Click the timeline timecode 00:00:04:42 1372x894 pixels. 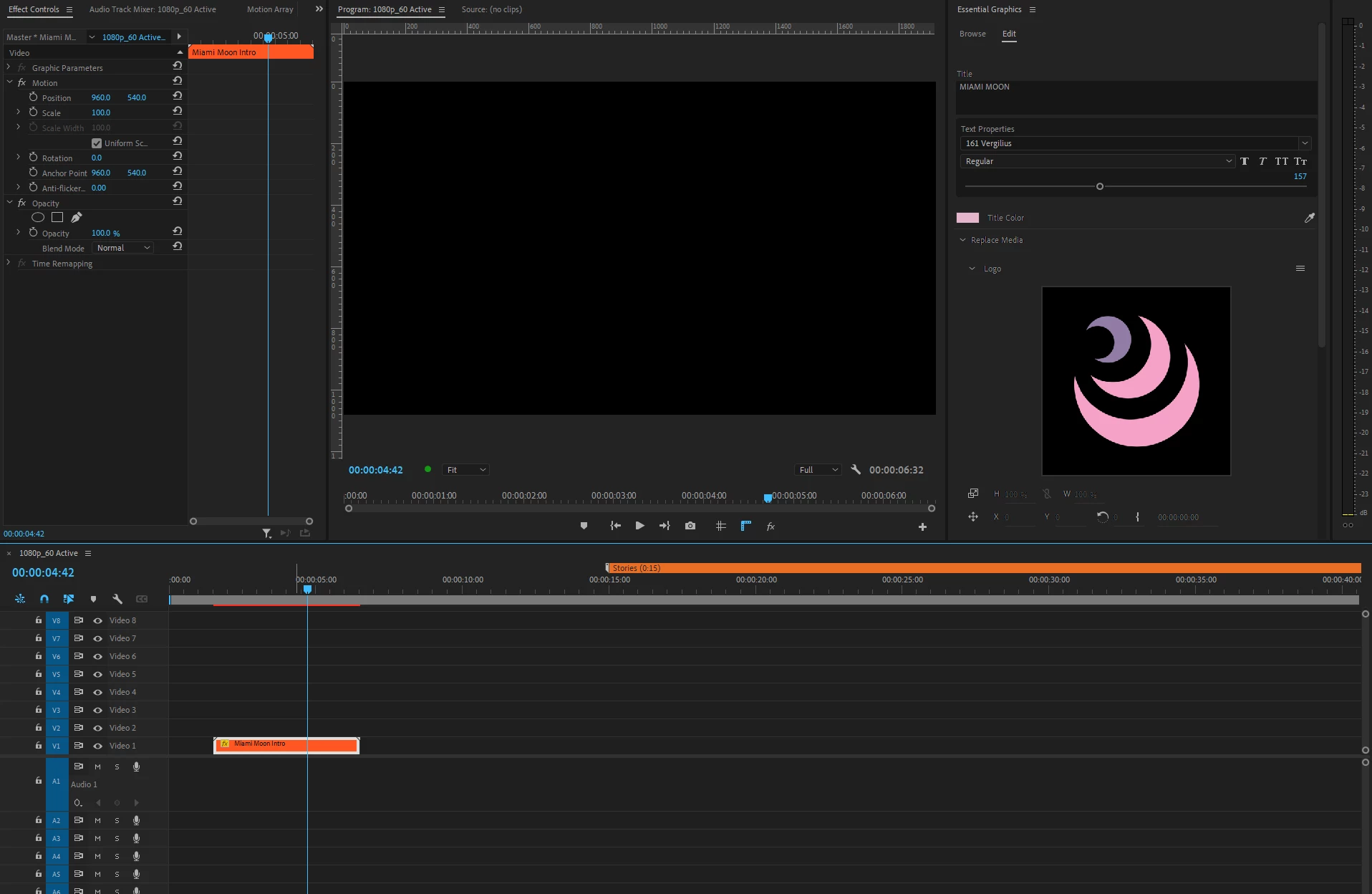pos(43,572)
